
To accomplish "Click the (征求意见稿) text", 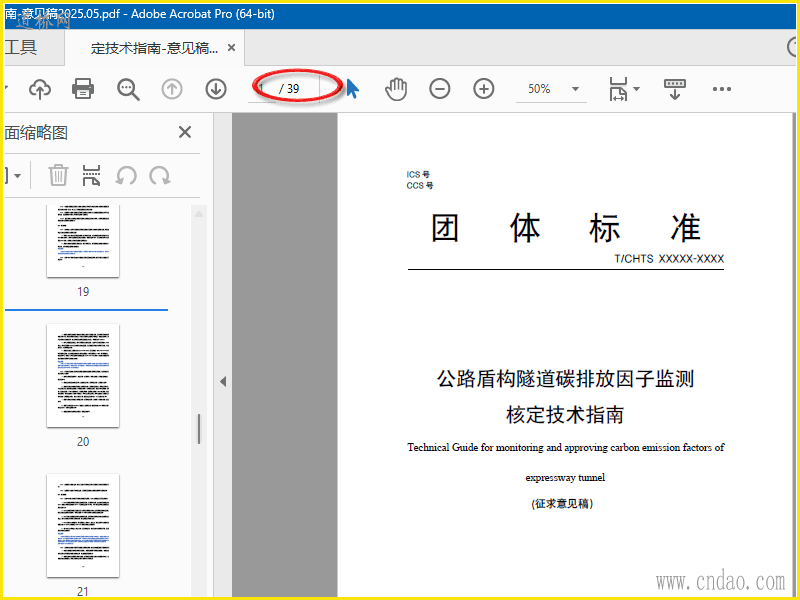I will [562, 504].
